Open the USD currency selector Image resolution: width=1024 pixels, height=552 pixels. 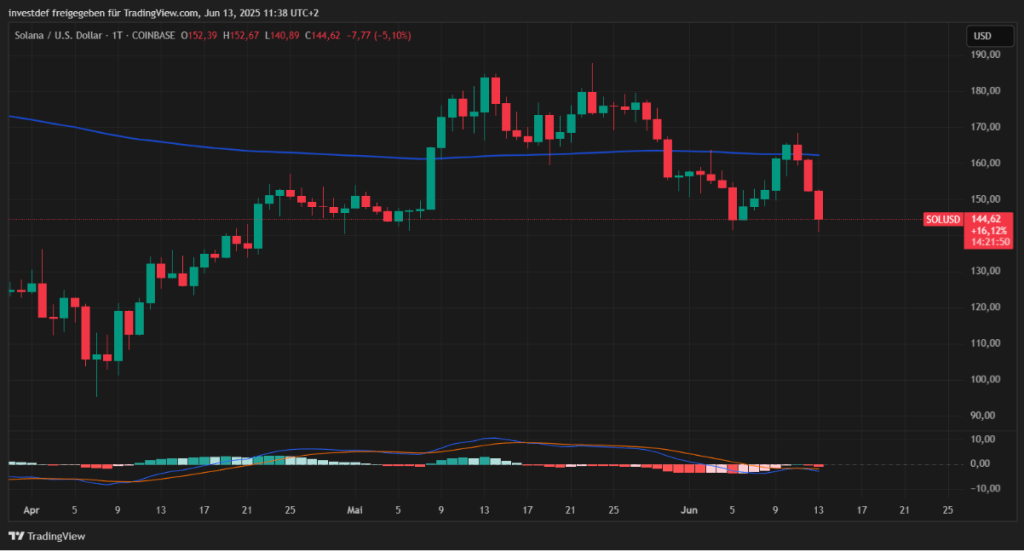(x=982, y=36)
